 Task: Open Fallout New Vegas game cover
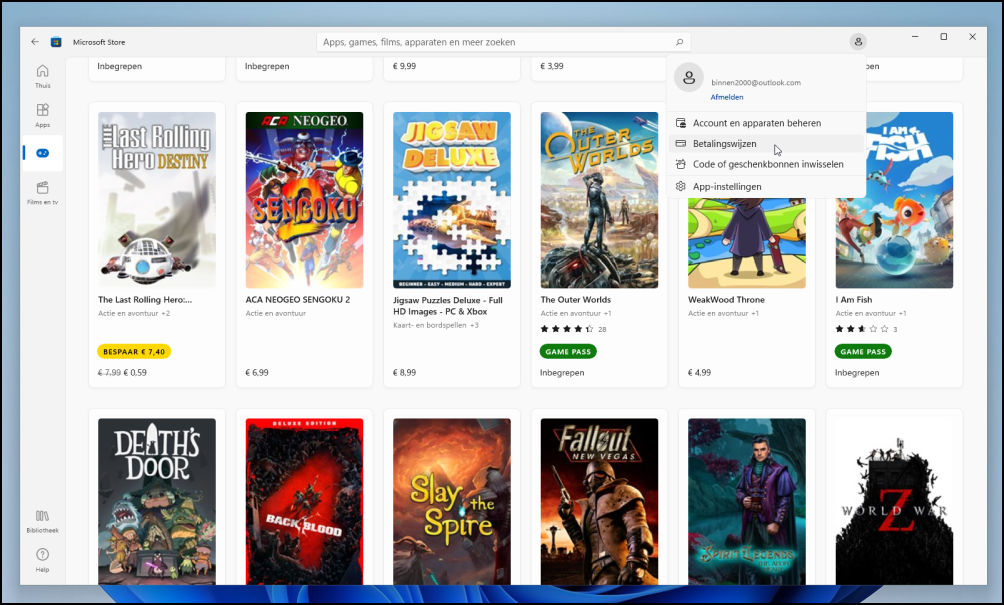599,501
